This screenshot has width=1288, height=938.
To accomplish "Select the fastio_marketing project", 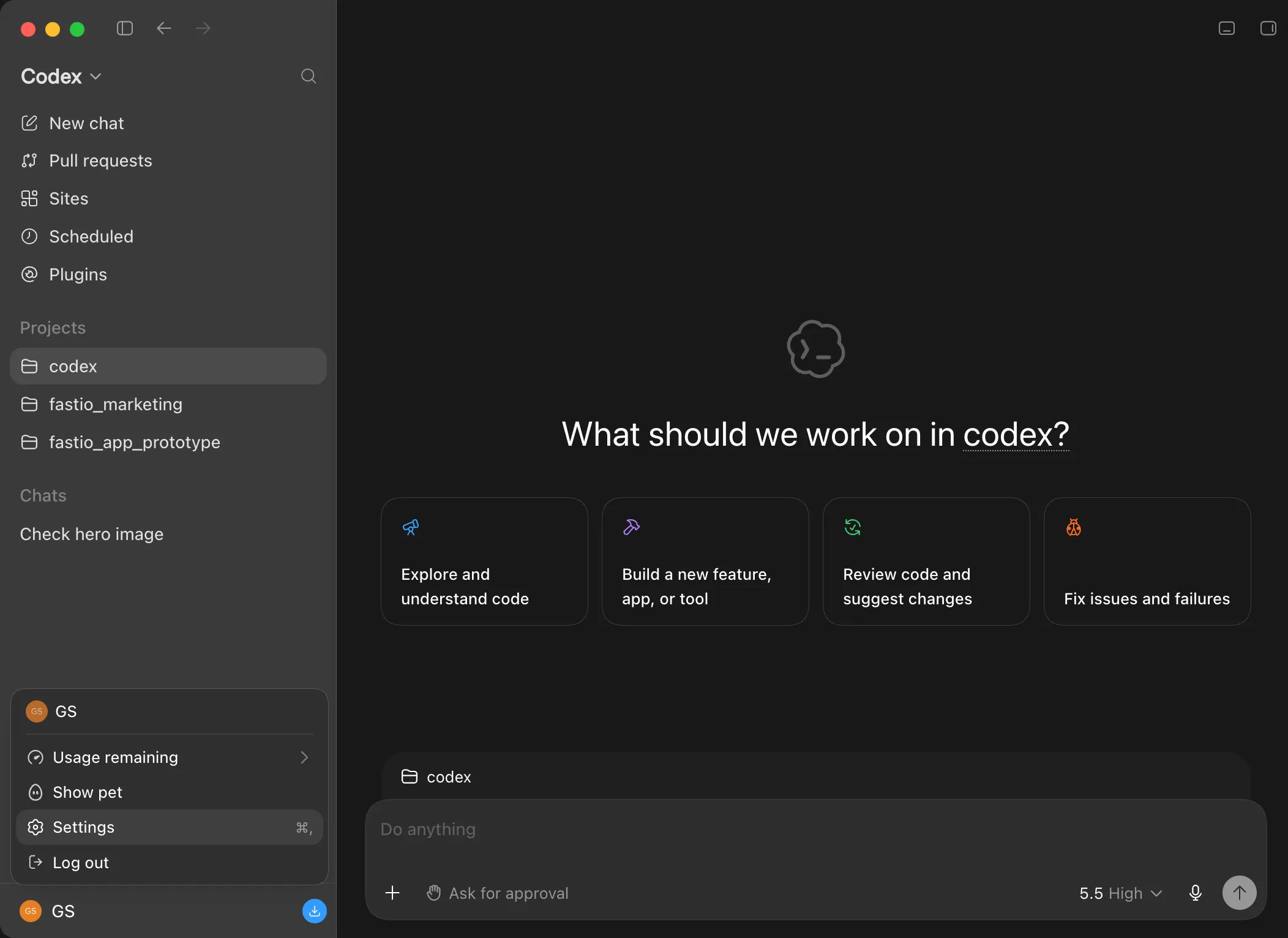I will [168, 404].
